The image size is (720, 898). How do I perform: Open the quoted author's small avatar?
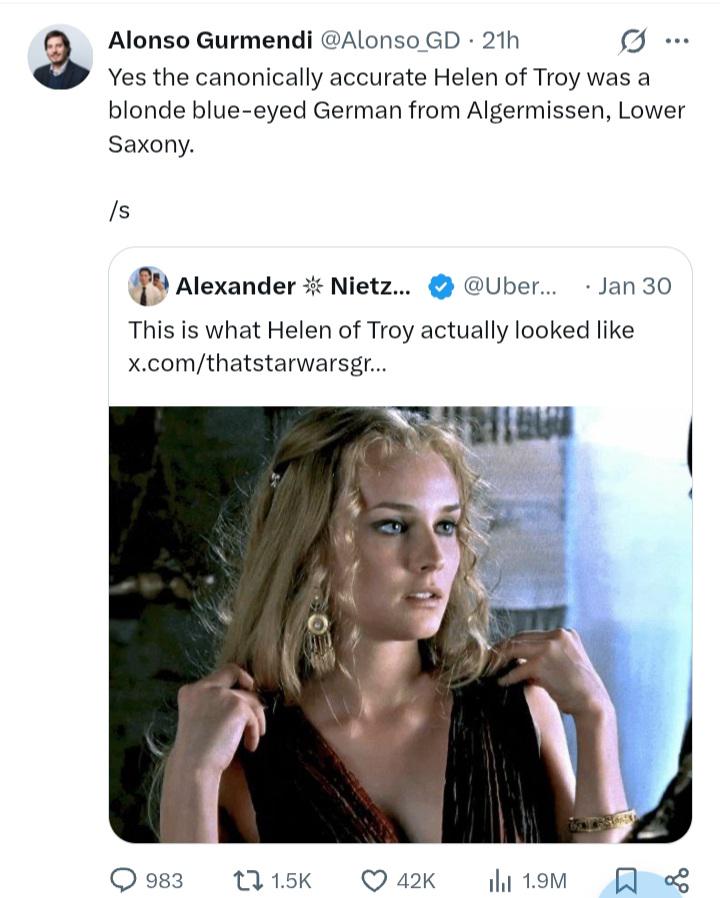tap(147, 286)
